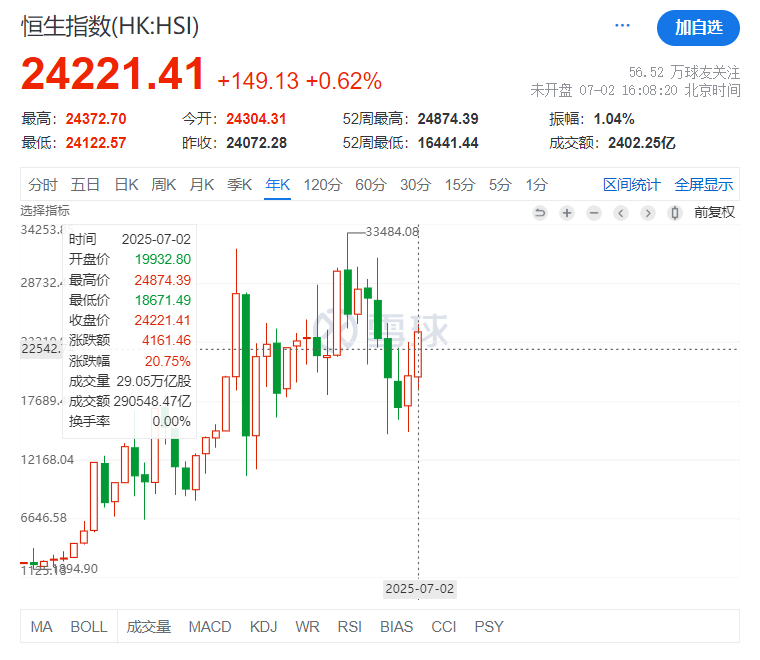The width and height of the screenshot is (760, 660).
Task: Click the 56.52 万球友关注 followers text
Action: pyautogui.click(x=684, y=72)
